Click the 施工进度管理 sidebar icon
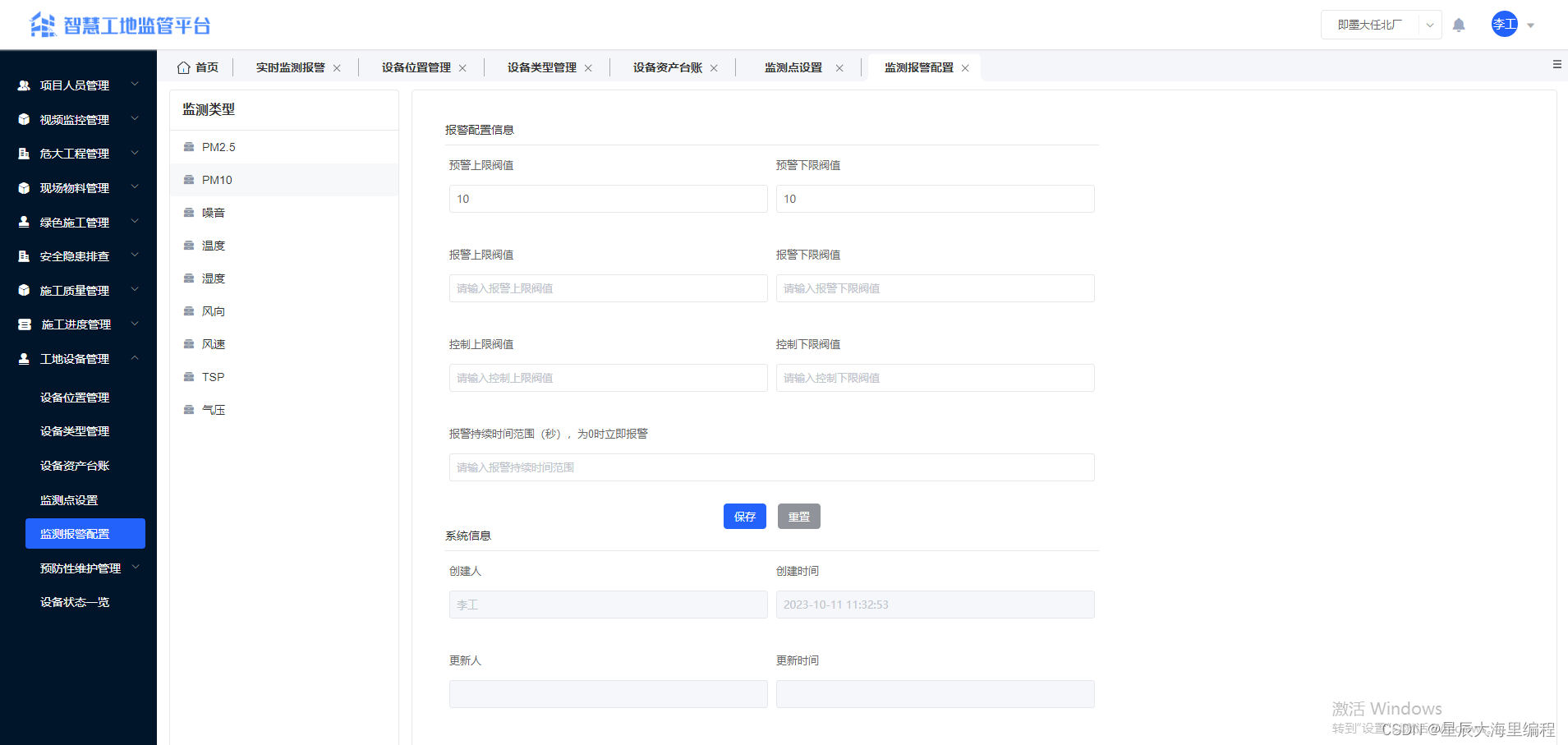The width and height of the screenshot is (1568, 745). click(x=25, y=324)
